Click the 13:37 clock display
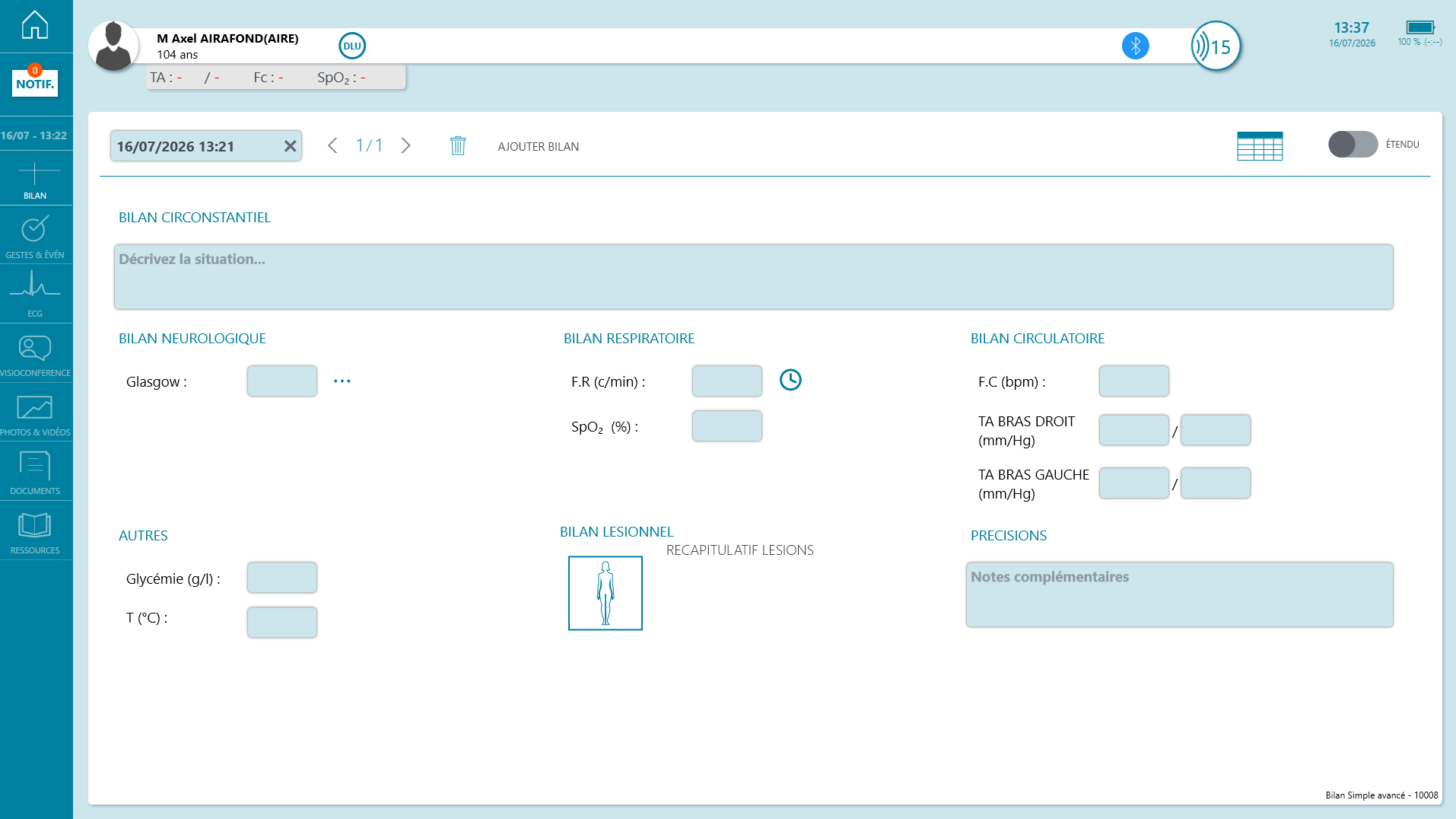 coord(1352,27)
